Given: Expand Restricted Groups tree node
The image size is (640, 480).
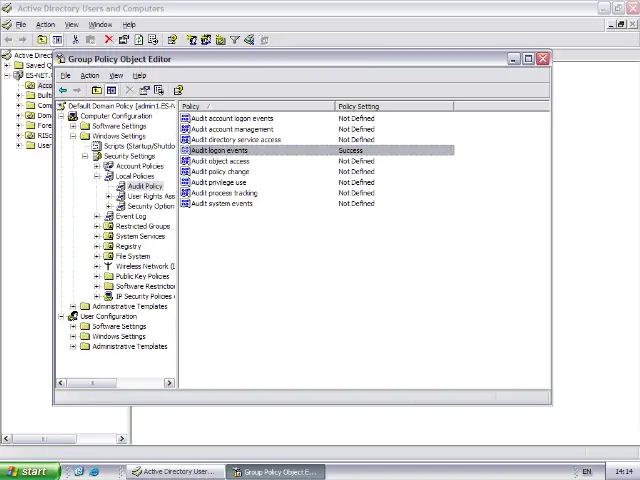Looking at the screenshot, I should [x=97, y=226].
